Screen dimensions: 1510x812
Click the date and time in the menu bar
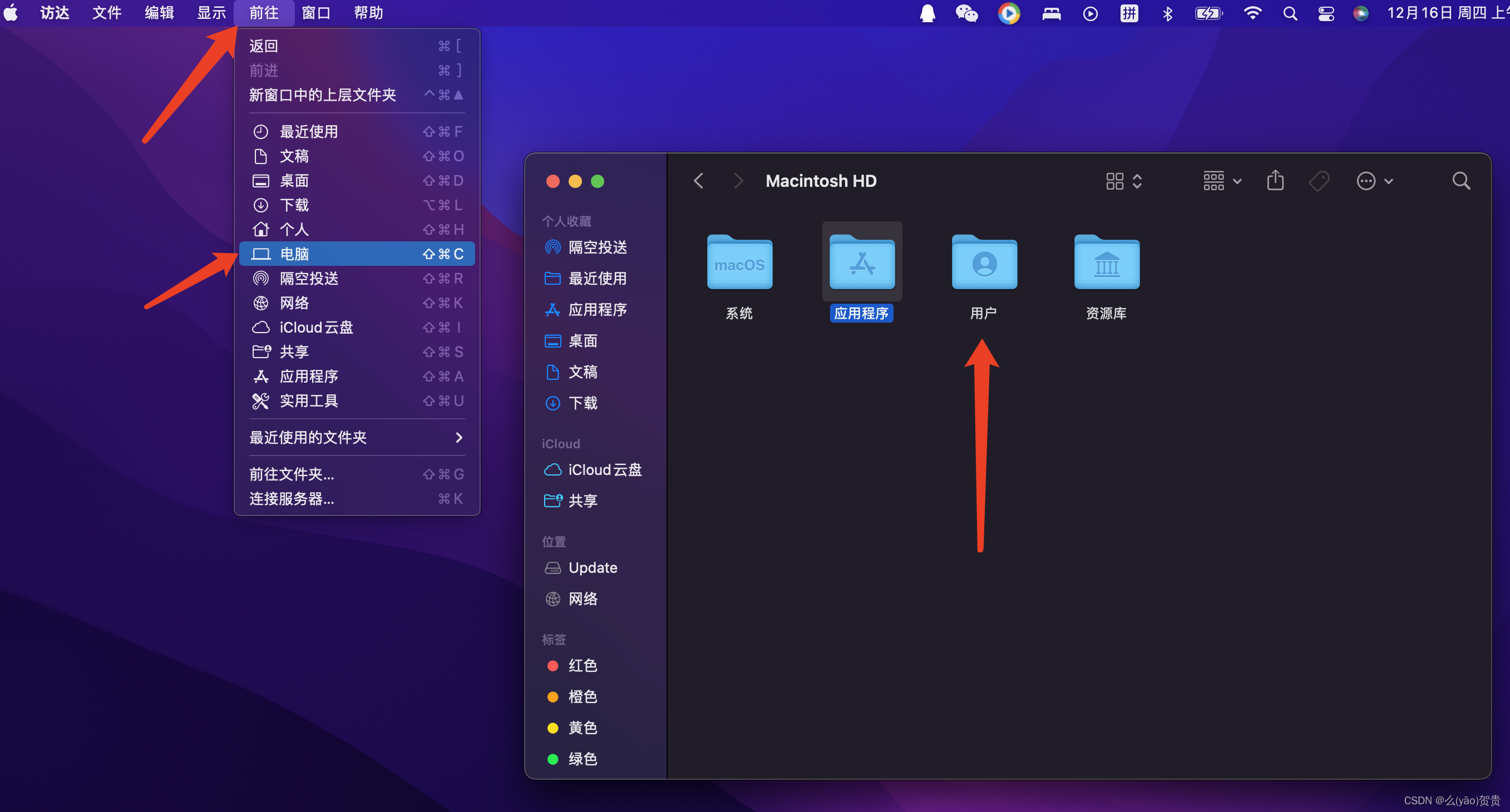coord(1448,13)
